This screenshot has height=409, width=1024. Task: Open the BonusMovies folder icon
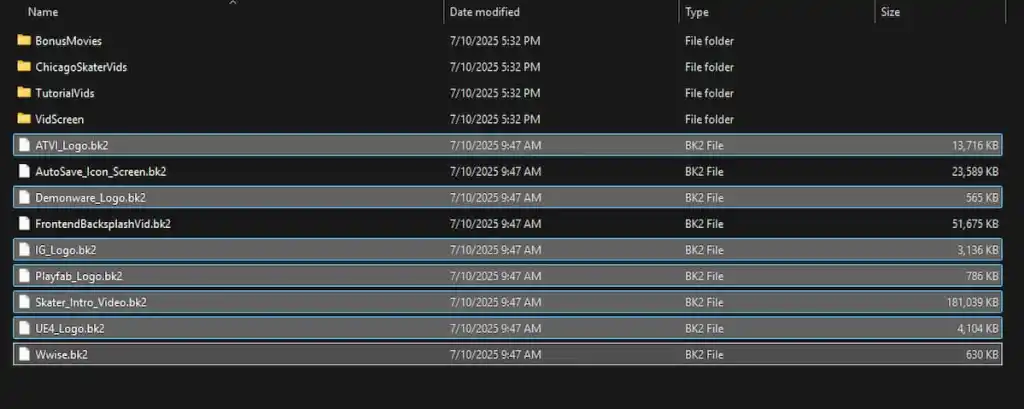click(25, 41)
